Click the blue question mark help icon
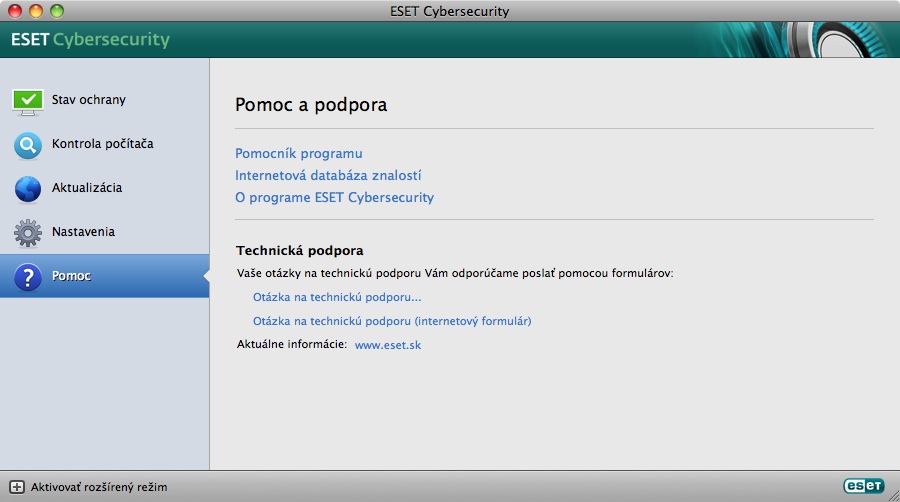900x502 pixels. coord(28,277)
